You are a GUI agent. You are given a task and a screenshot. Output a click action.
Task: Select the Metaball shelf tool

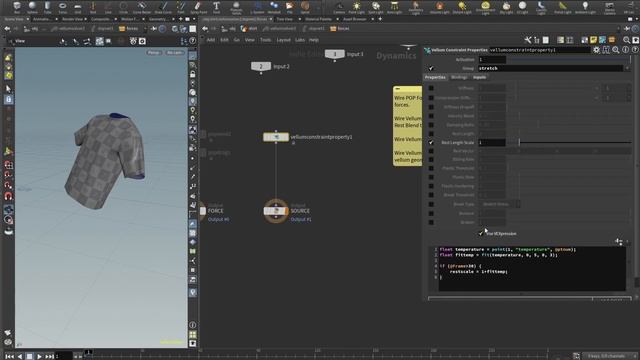point(274,7)
